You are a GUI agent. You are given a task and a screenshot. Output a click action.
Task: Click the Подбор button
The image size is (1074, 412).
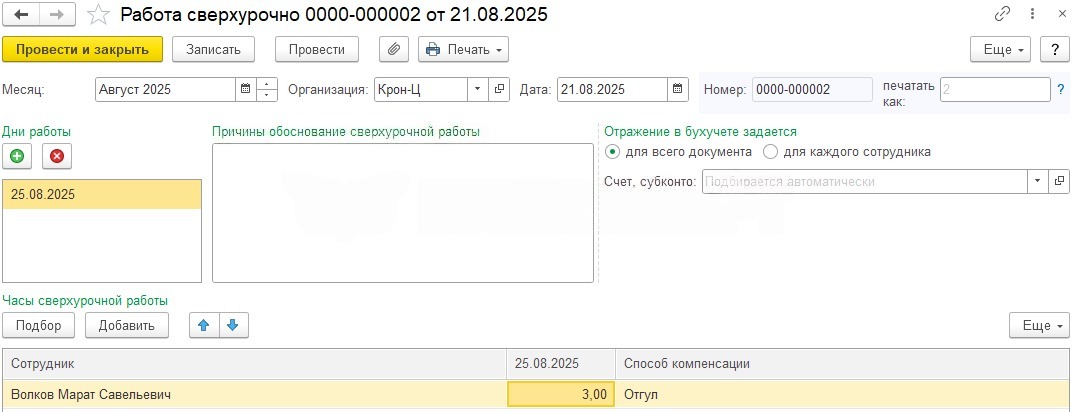[39, 325]
